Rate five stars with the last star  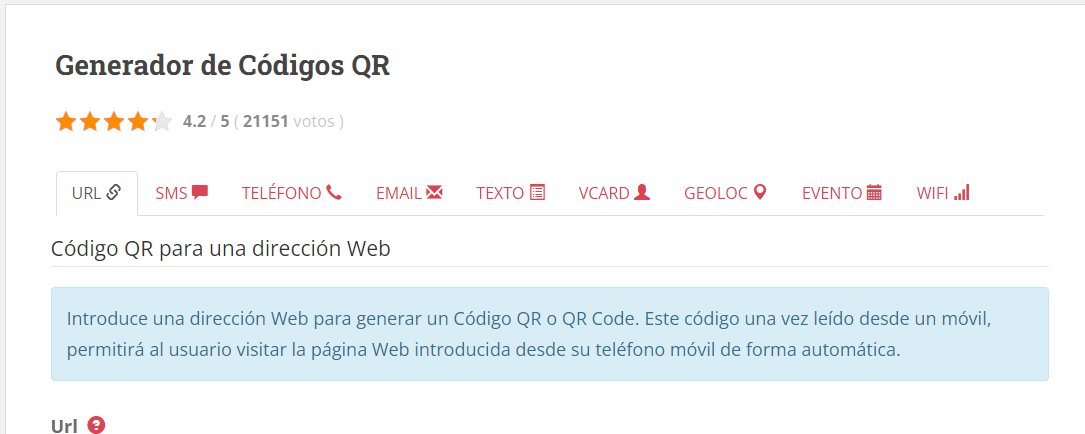161,122
